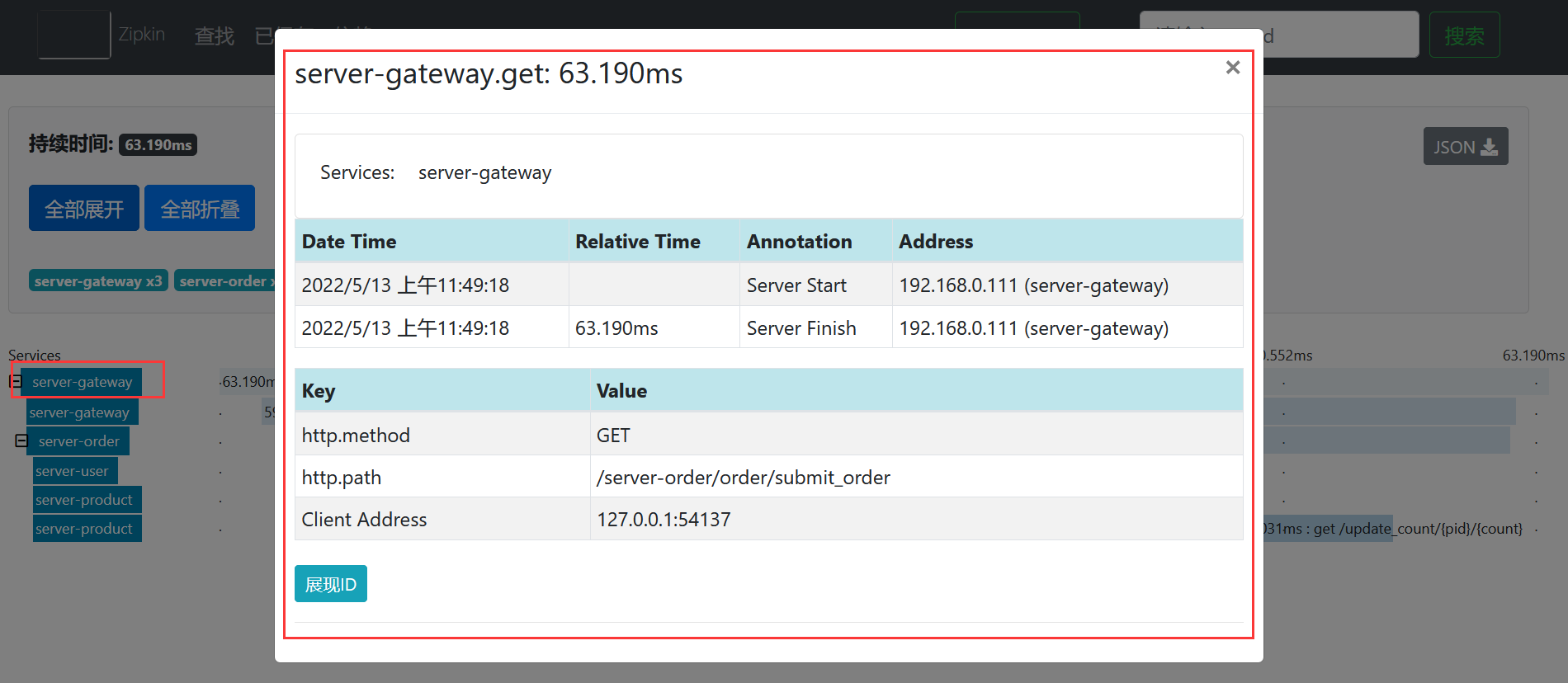
Task: Click the 展现ID button
Action: [x=330, y=584]
